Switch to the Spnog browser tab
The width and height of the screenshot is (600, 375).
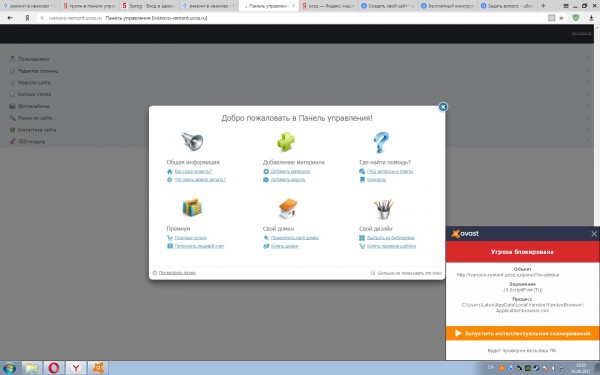click(149, 6)
